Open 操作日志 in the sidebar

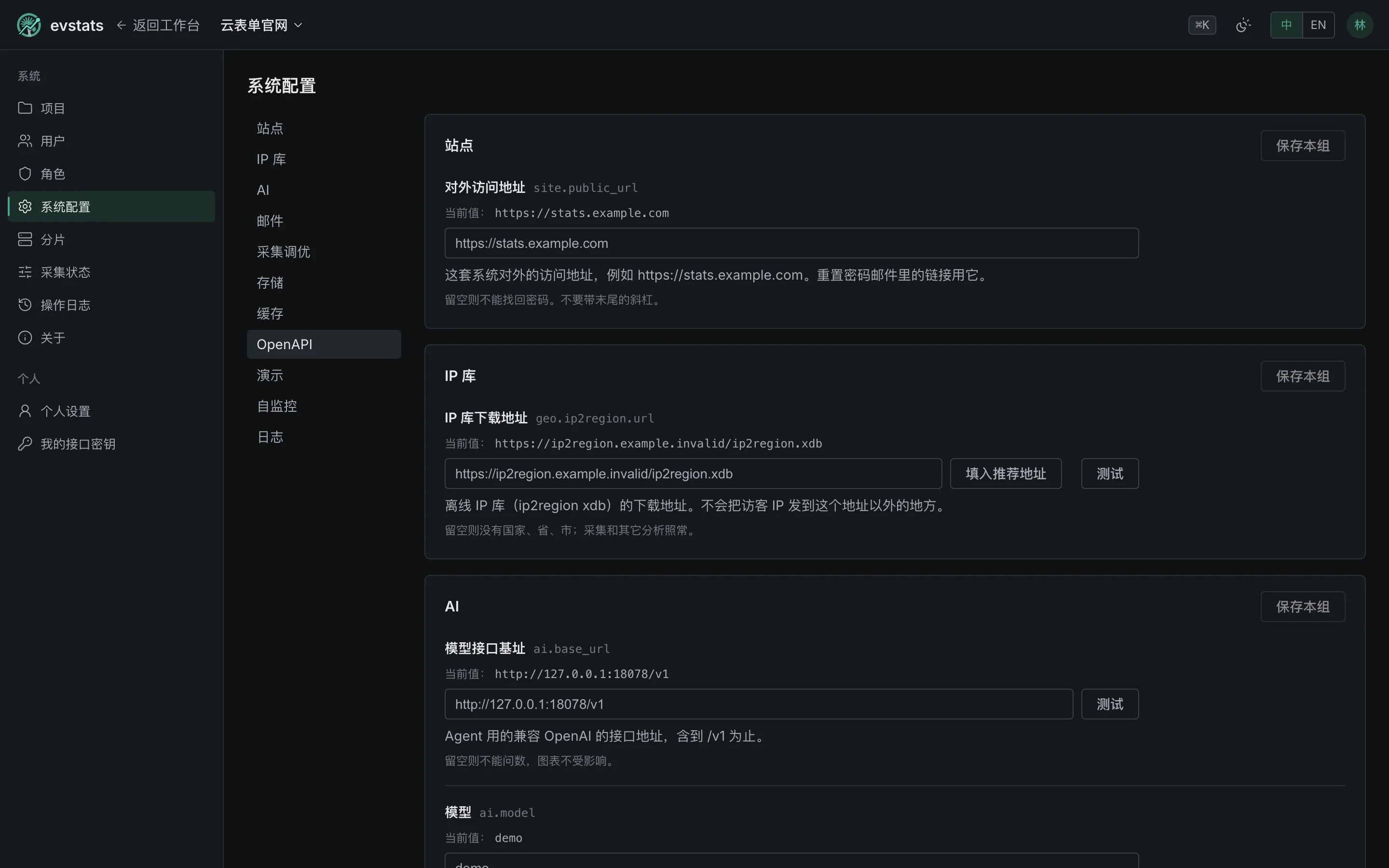pyautogui.click(x=111, y=304)
